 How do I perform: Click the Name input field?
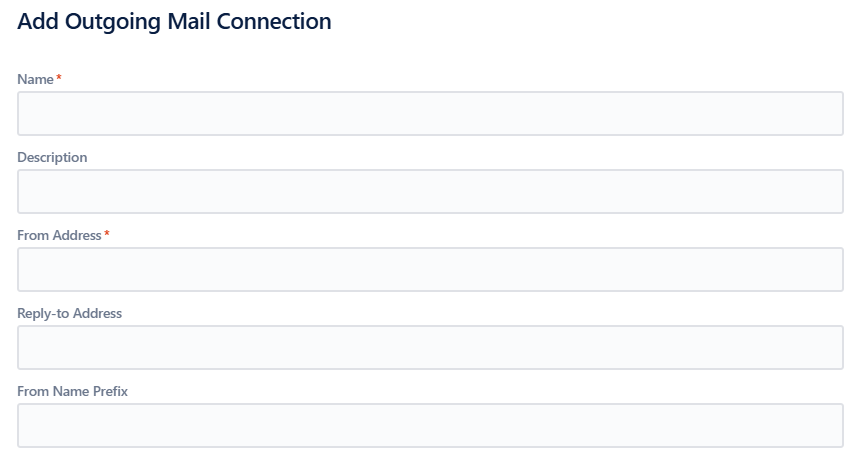430,114
